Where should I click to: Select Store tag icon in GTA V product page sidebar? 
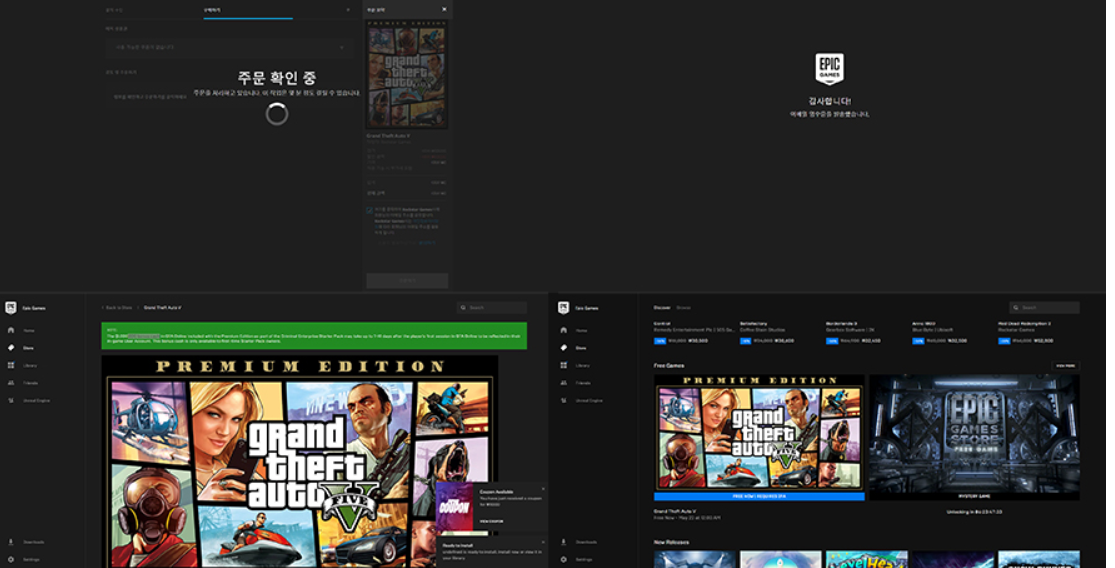[11, 348]
